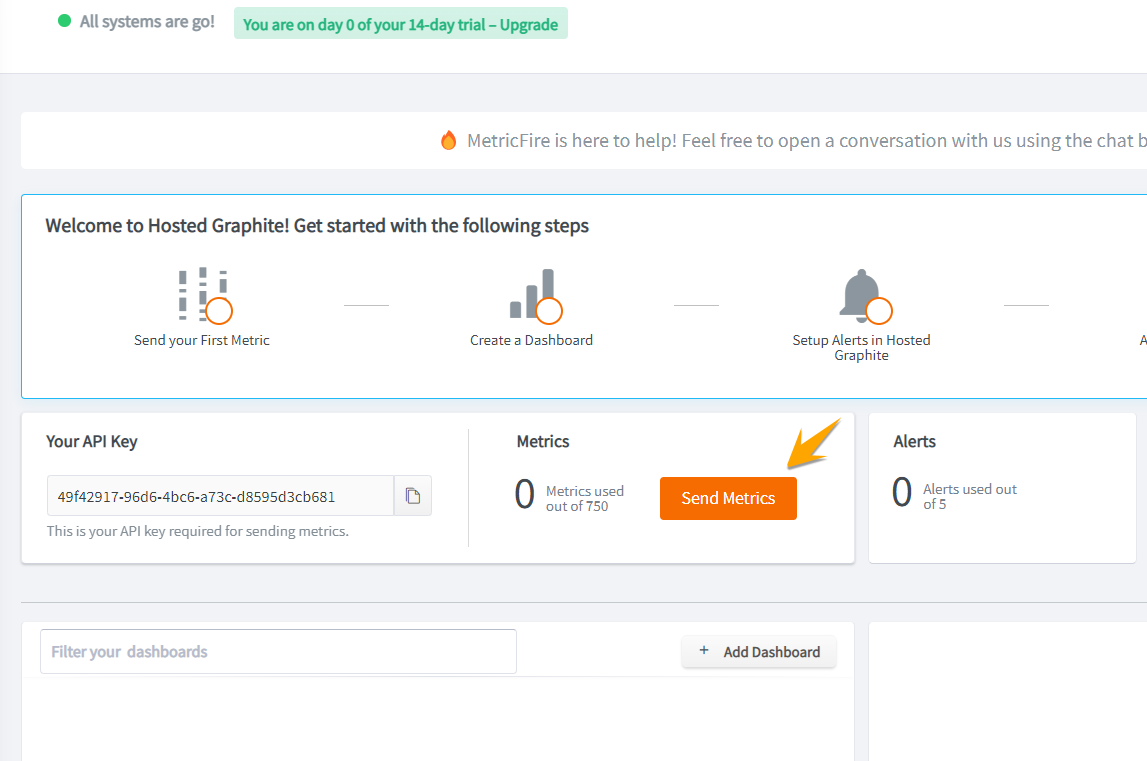Copy the API key with the clipboard icon

tap(413, 496)
